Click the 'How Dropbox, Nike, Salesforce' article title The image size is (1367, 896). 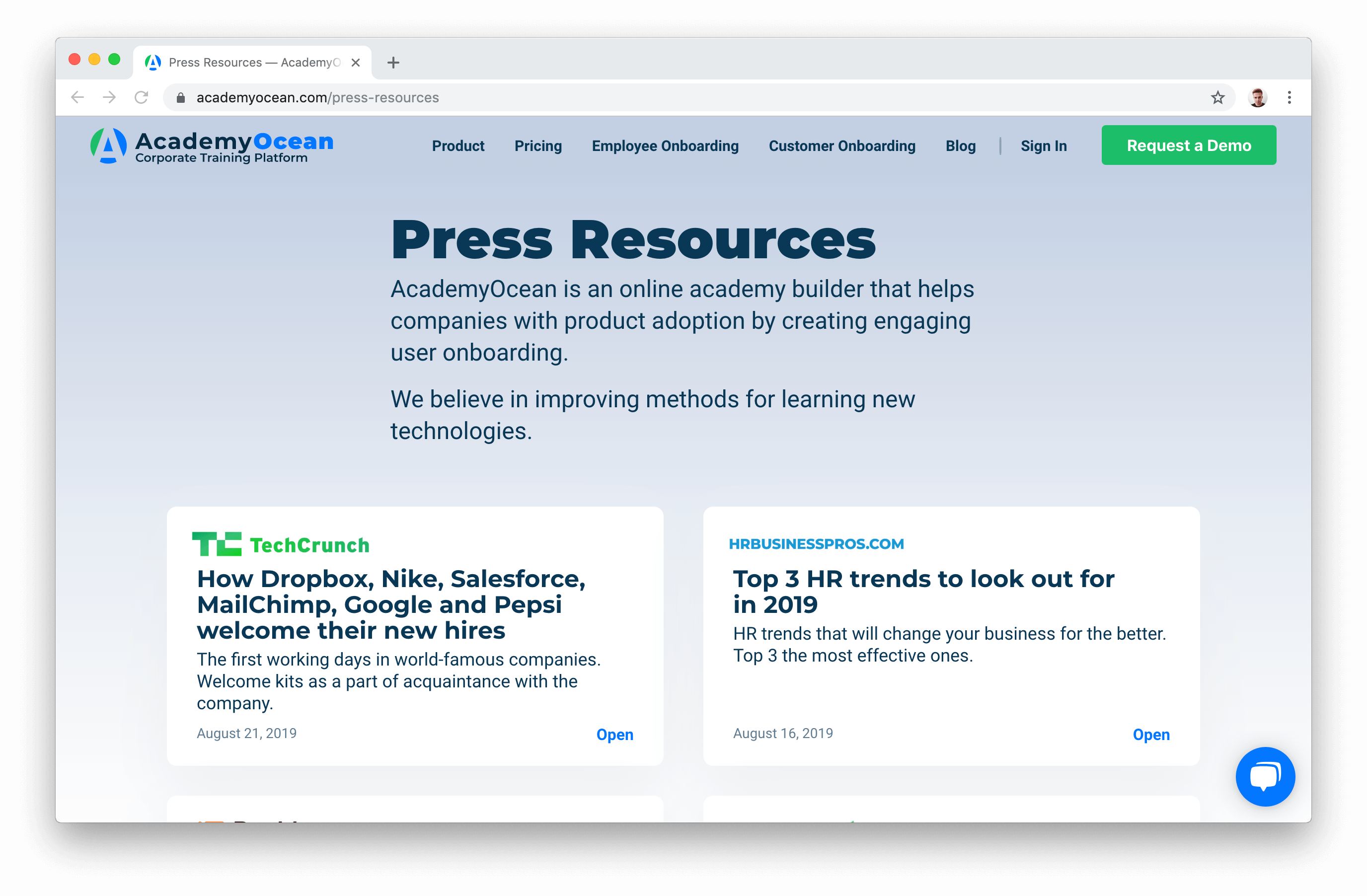click(x=390, y=604)
